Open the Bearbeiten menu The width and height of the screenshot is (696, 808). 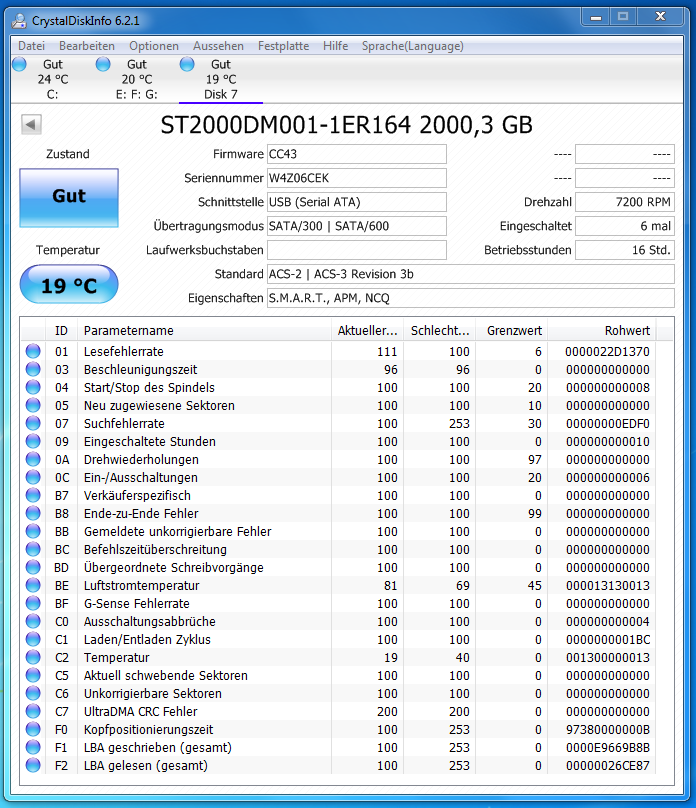(87, 46)
